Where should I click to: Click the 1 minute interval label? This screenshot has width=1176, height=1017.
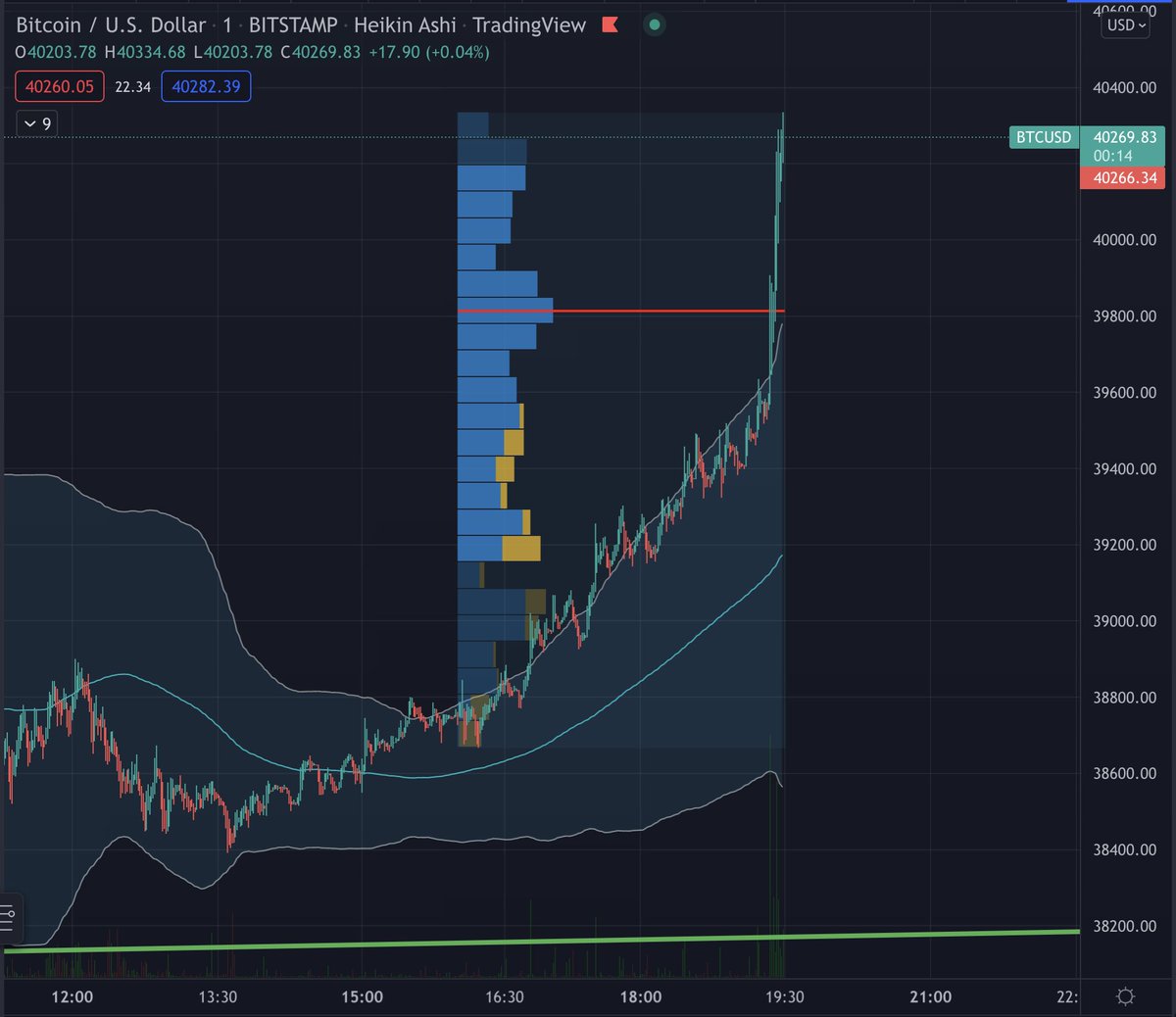[227, 25]
